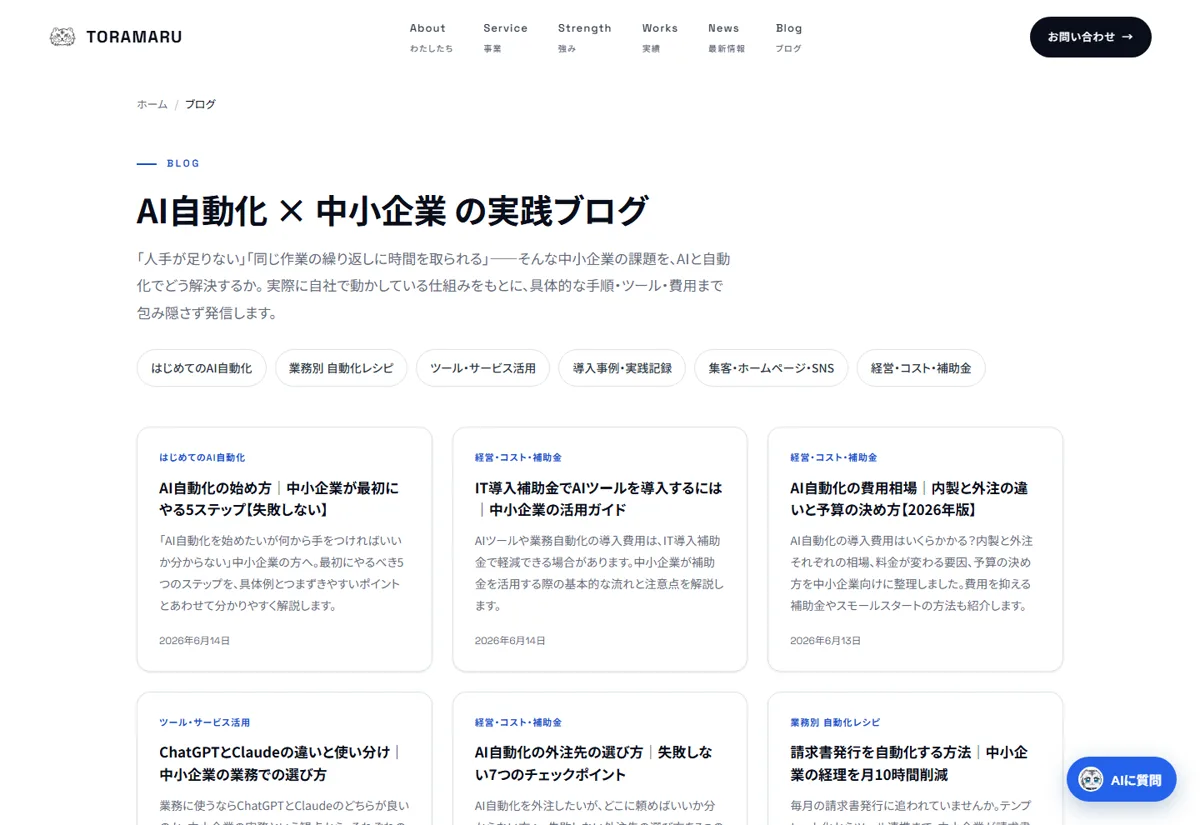Click the arrow in お問い合わせ button
The width and height of the screenshot is (1200, 825).
[x=1127, y=37]
